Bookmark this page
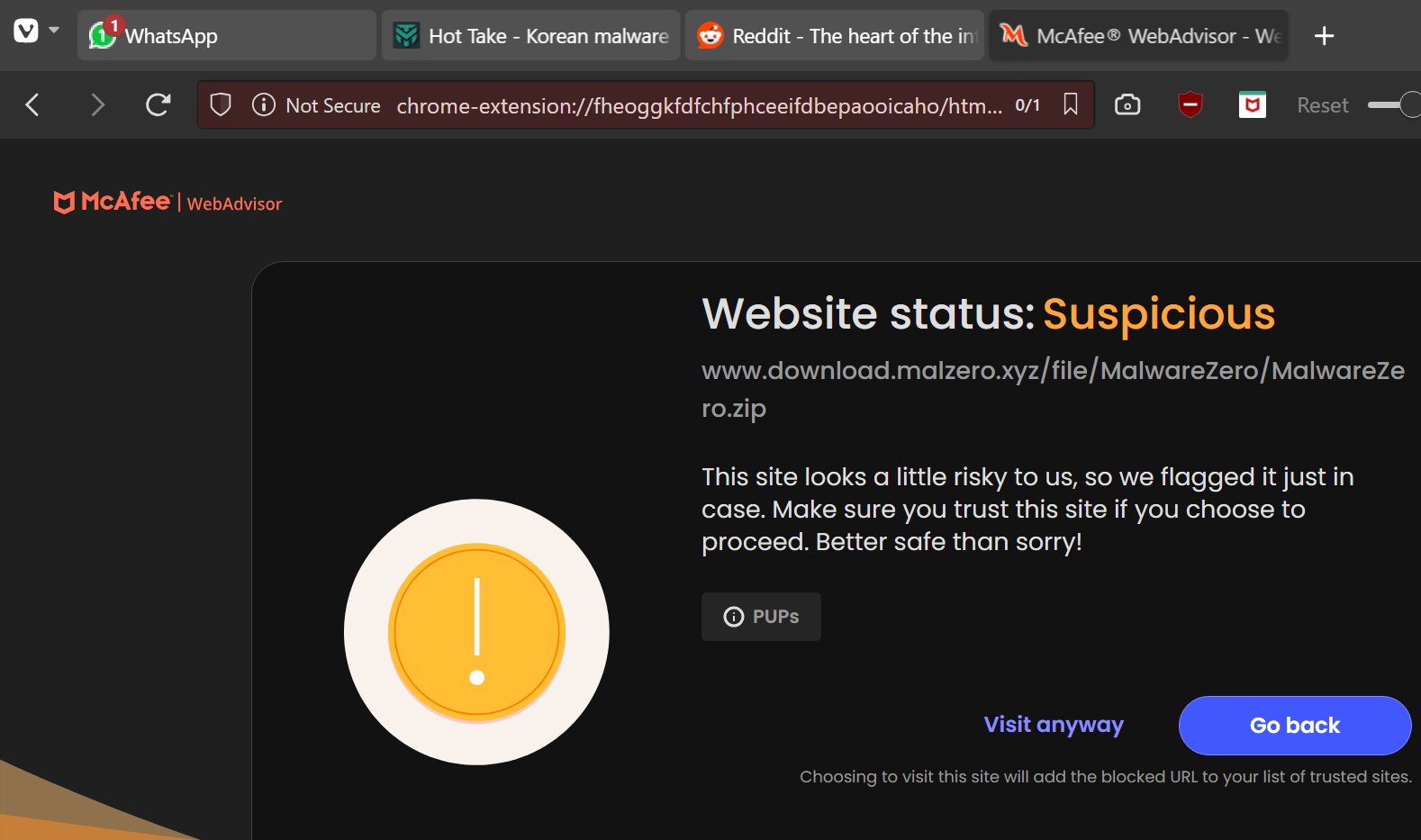 coord(1071,104)
